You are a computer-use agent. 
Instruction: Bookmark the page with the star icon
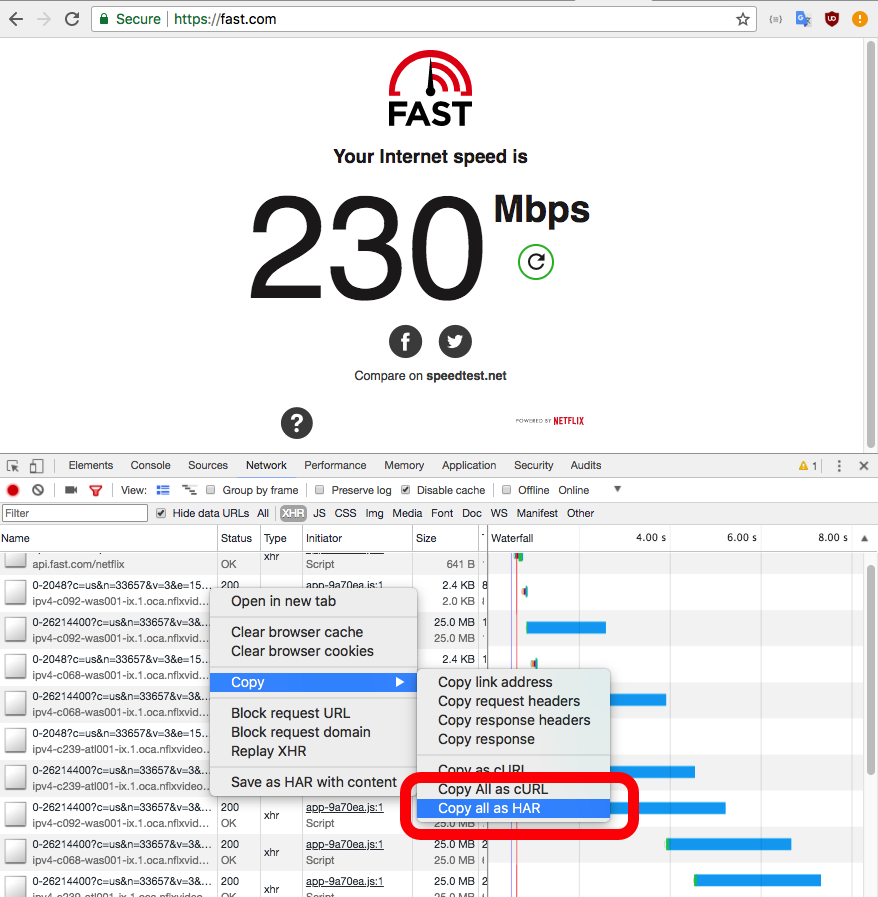742,19
